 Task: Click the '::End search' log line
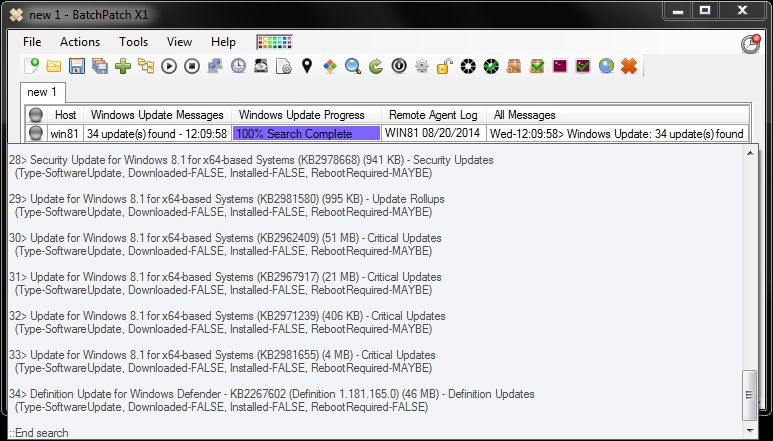tap(39, 433)
